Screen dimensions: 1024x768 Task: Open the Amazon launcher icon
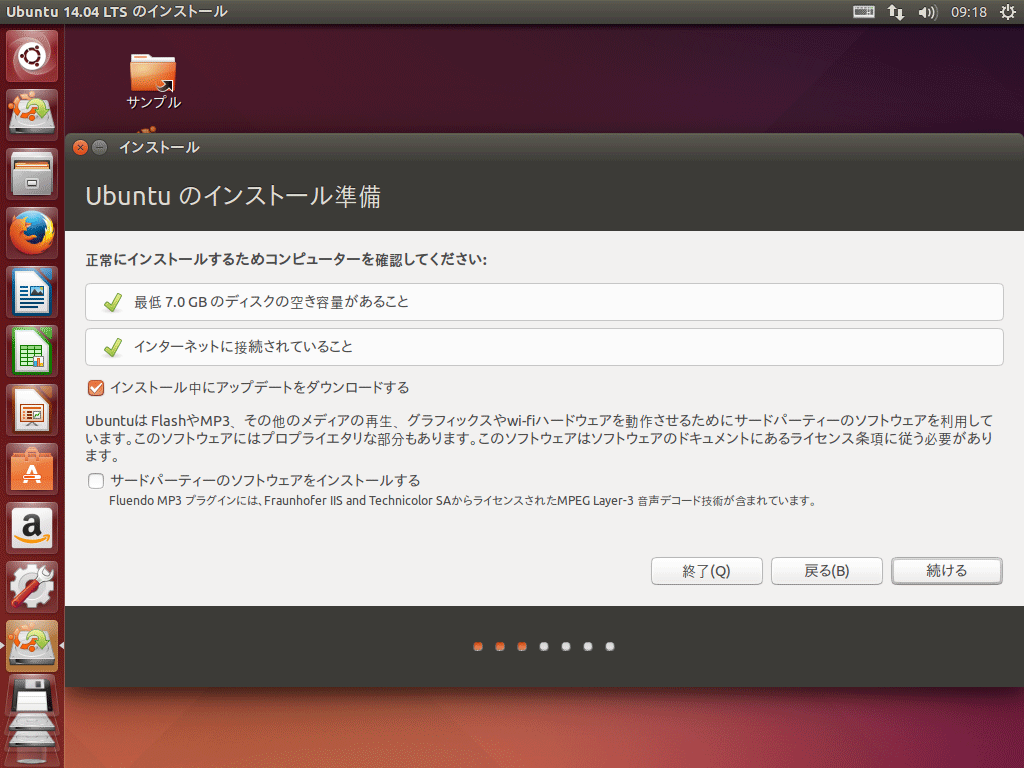(31, 528)
